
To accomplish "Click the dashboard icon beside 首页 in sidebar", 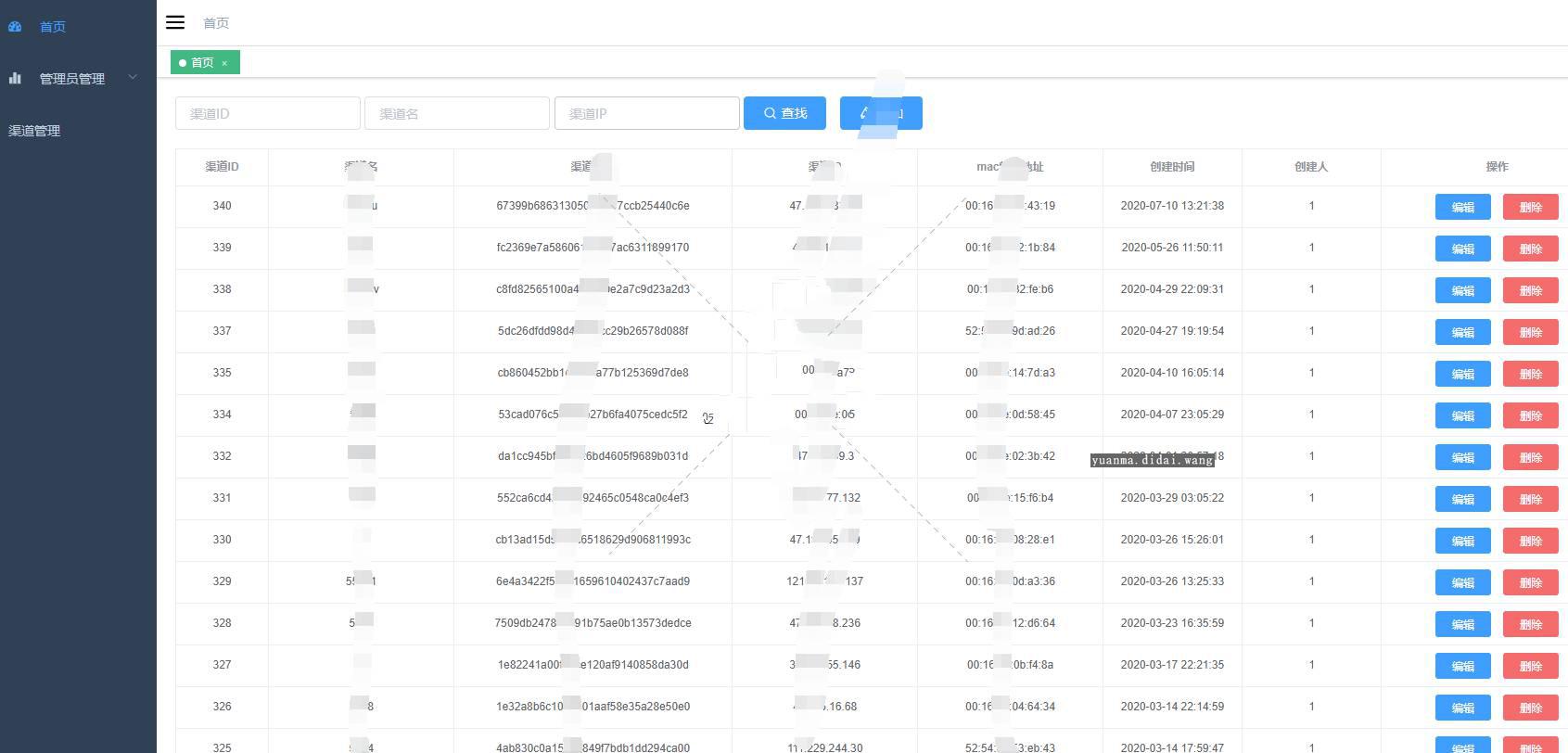I will 15,26.
